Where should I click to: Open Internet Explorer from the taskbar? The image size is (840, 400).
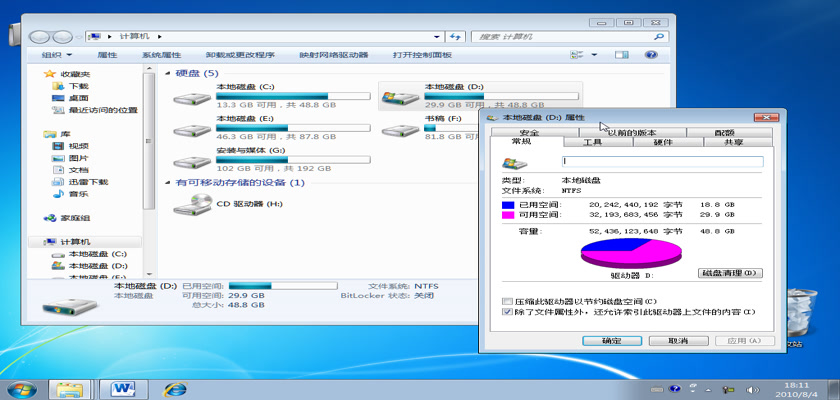click(x=175, y=387)
